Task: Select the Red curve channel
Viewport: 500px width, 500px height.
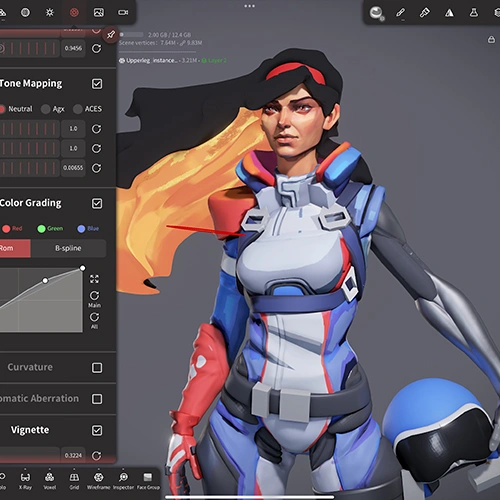Action: pos(12,229)
